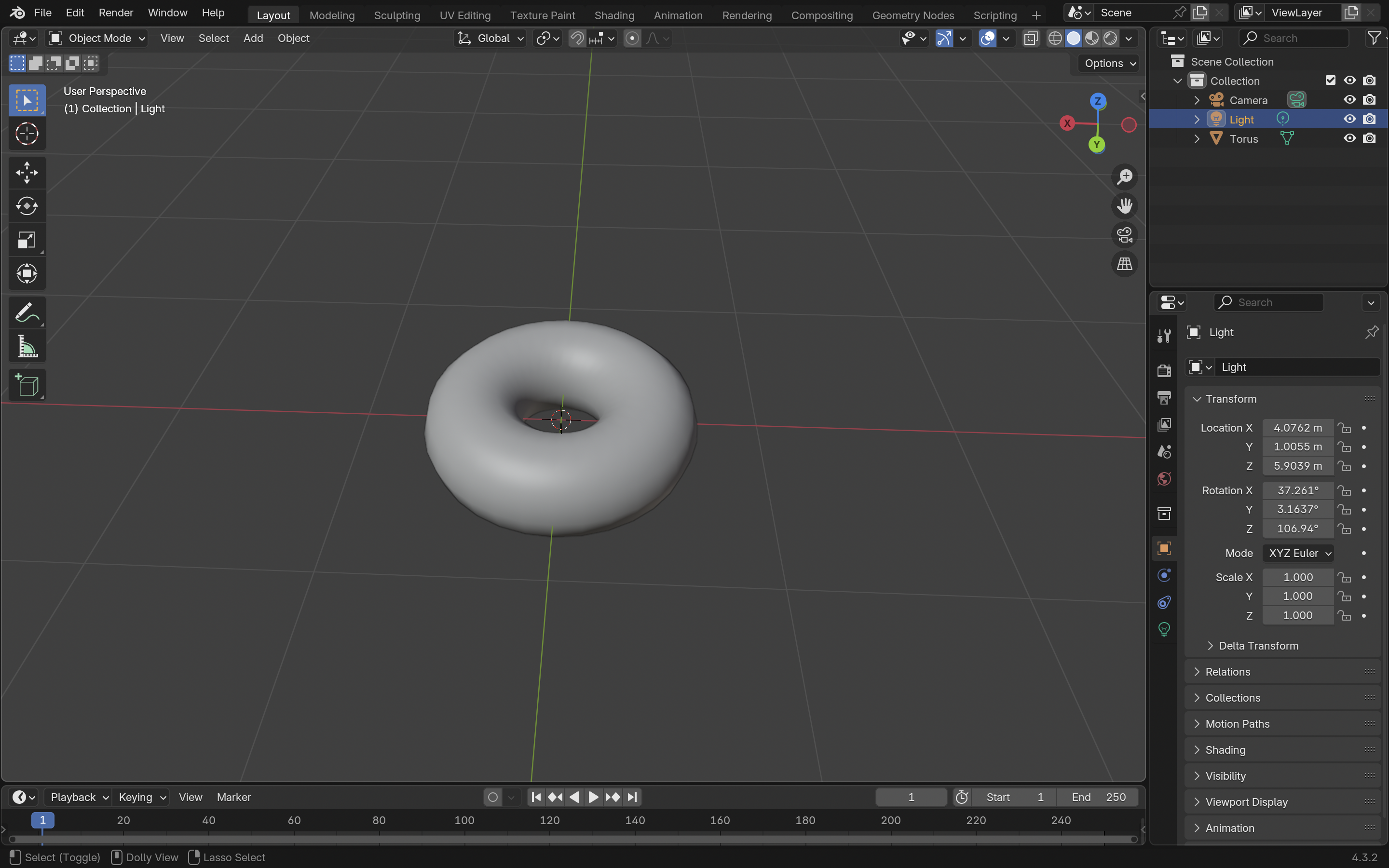The width and height of the screenshot is (1389, 868).
Task: Activate the 3D Cursor tool
Action: pos(27,134)
